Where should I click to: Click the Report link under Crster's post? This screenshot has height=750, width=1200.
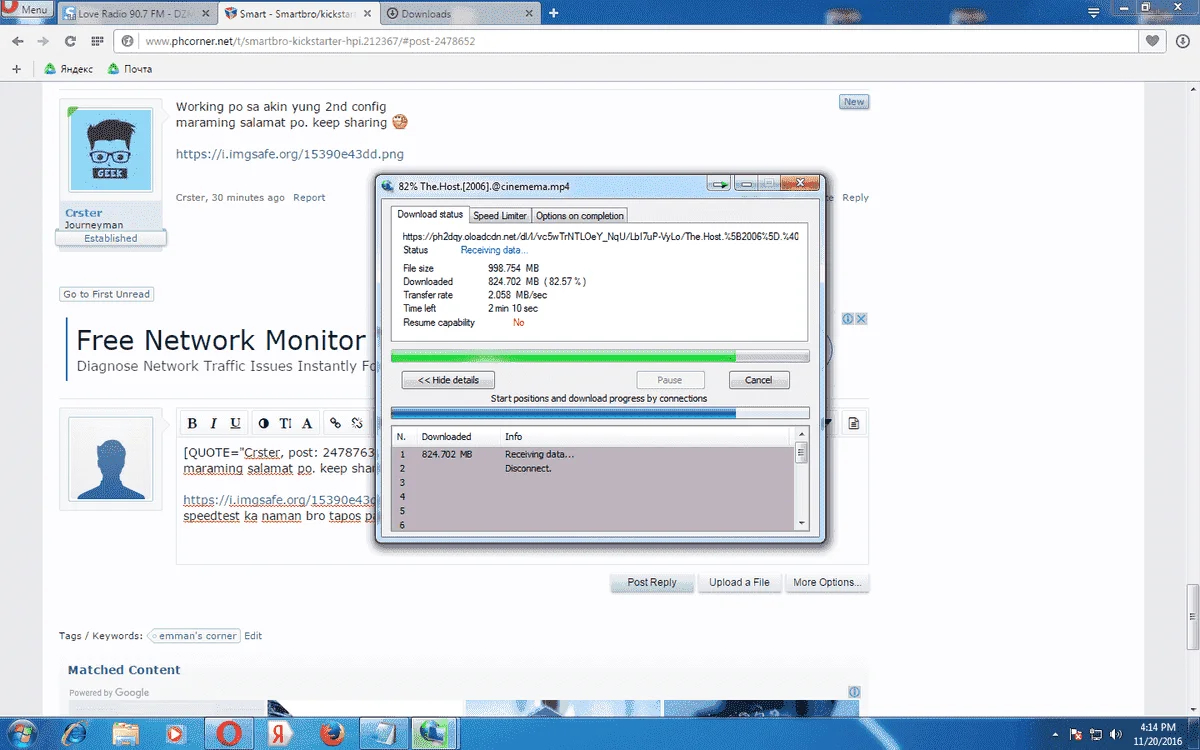tap(309, 197)
